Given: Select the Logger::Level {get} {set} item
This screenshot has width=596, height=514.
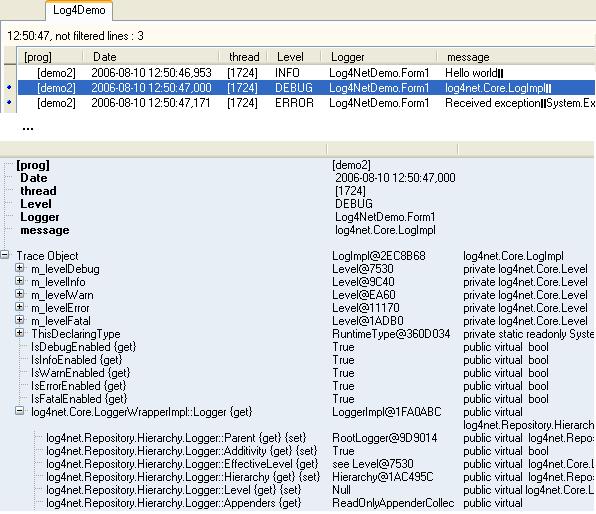Looking at the screenshot, I should (174, 490).
